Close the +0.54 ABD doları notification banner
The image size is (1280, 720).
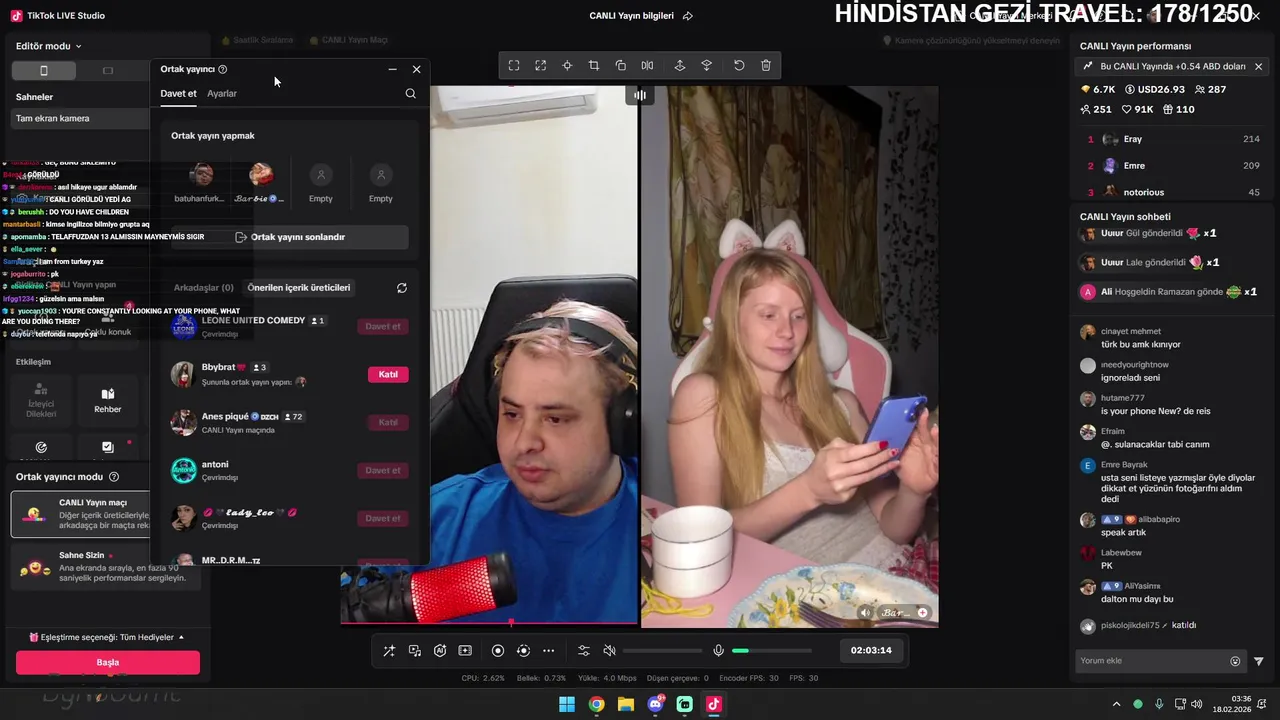(1258, 66)
